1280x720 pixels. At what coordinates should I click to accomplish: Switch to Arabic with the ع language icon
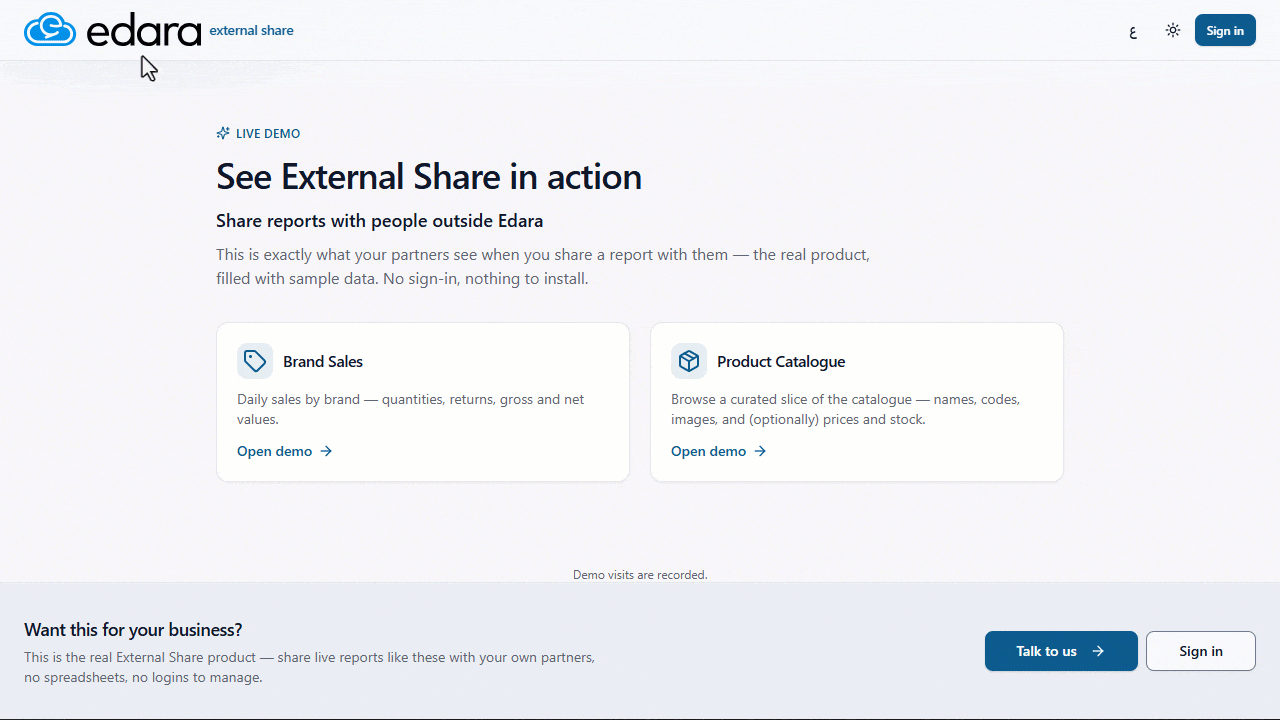point(1133,31)
